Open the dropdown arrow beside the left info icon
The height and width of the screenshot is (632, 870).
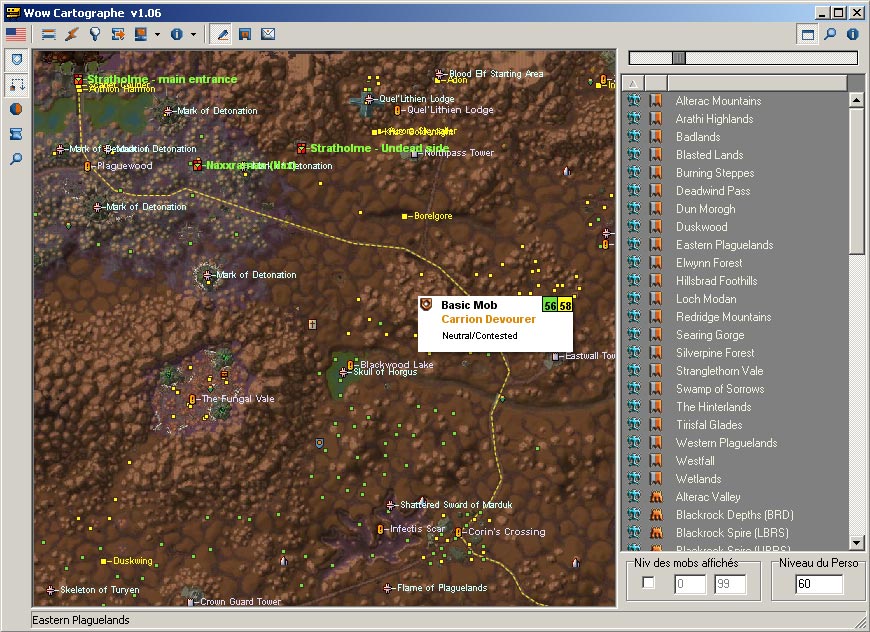[193, 34]
